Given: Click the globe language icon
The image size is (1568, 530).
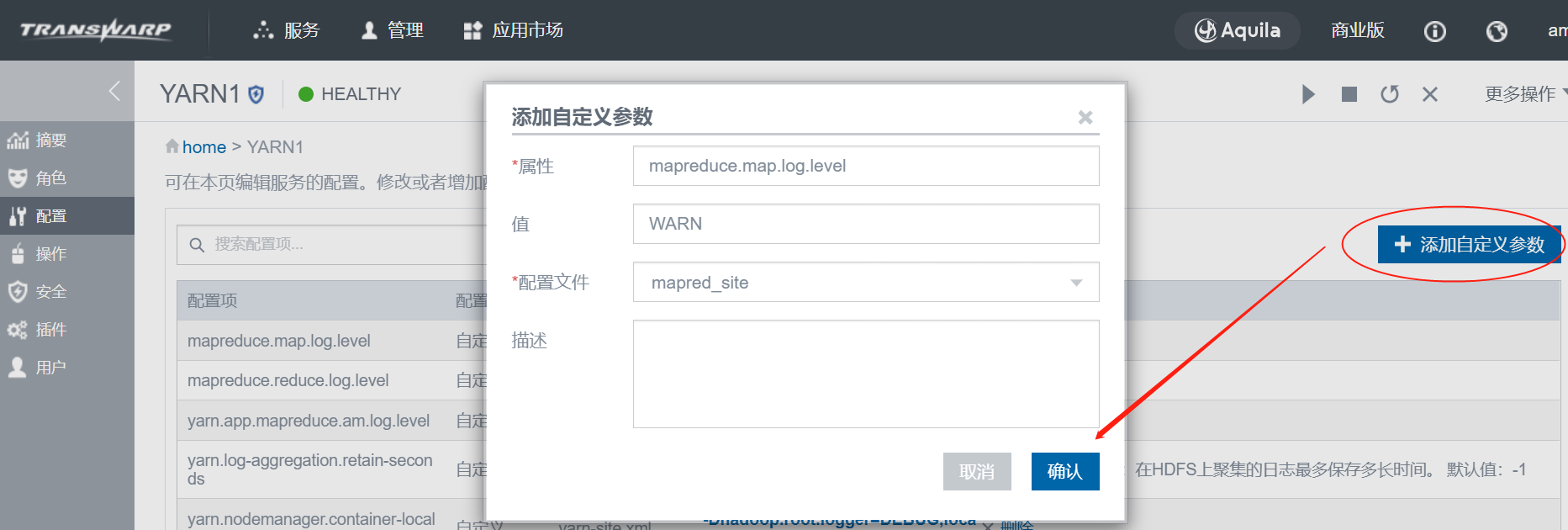Looking at the screenshot, I should [1497, 31].
